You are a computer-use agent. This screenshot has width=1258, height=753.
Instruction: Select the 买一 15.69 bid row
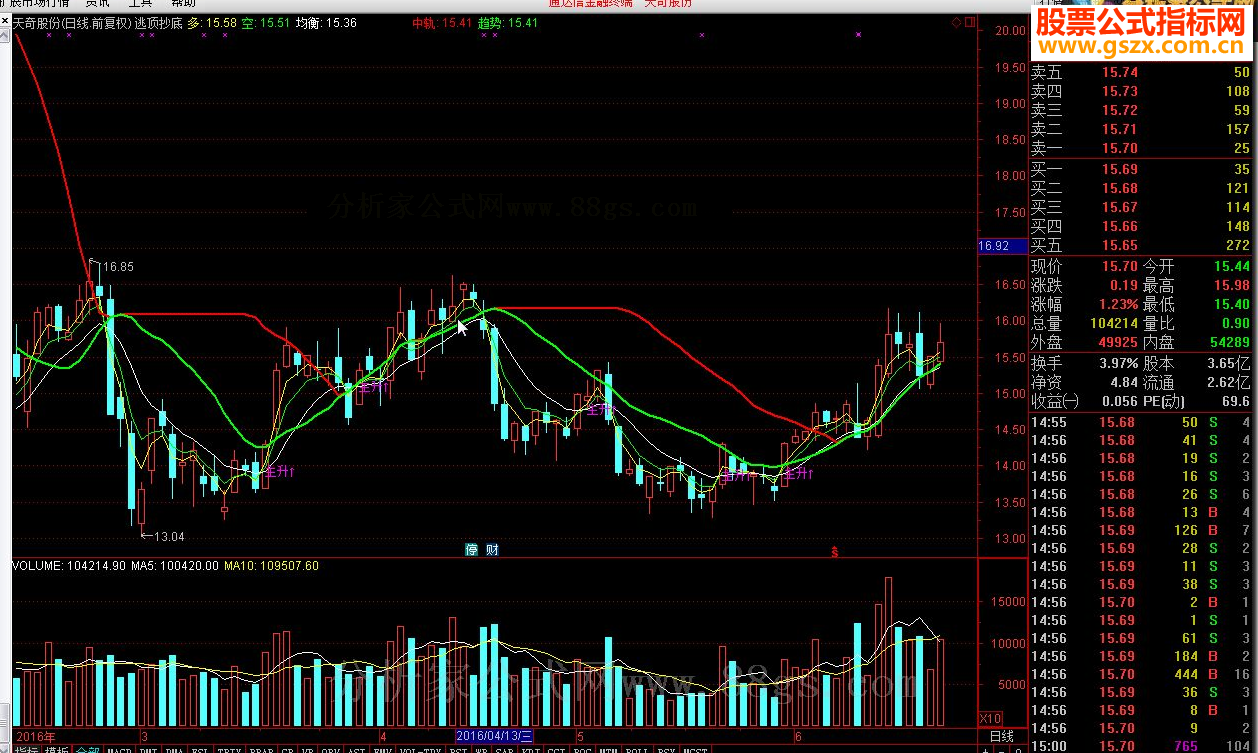click(1141, 169)
